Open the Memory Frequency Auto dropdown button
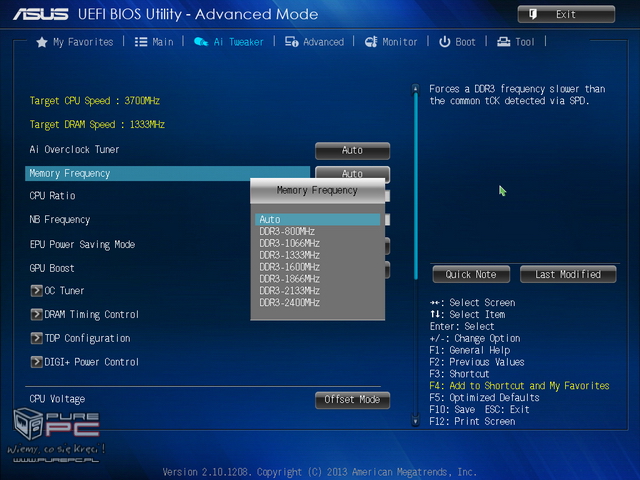Image resolution: width=640 pixels, height=480 pixels. [352, 173]
